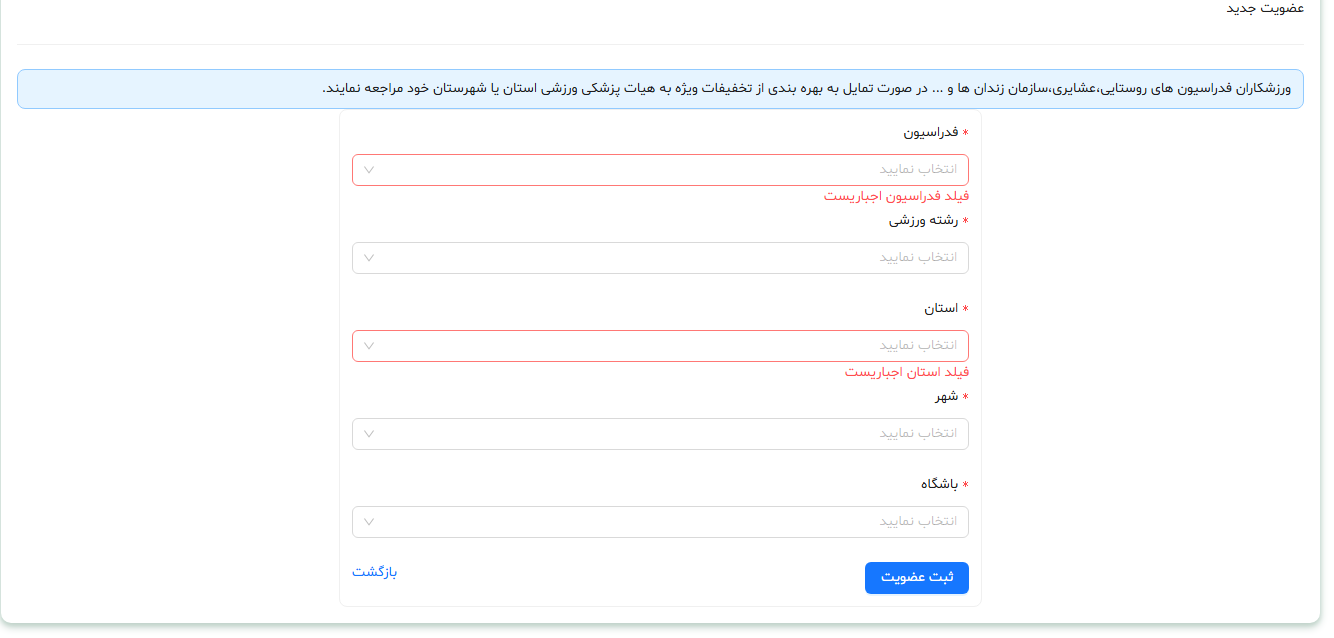The width and height of the screenshot is (1334, 638).
Task: Click the red error message فیلد استان اجباریست
Action: point(904,372)
